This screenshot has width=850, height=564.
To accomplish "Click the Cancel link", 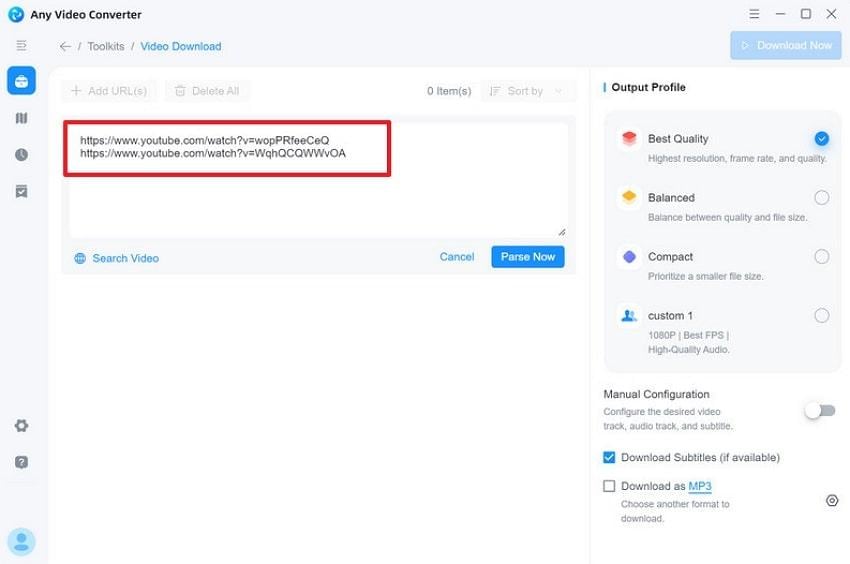I will 456,257.
